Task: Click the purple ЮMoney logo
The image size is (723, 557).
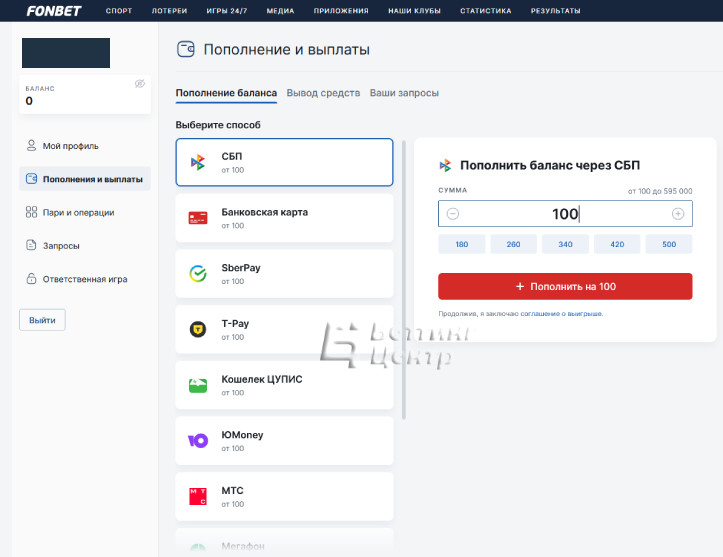Action: tap(198, 441)
